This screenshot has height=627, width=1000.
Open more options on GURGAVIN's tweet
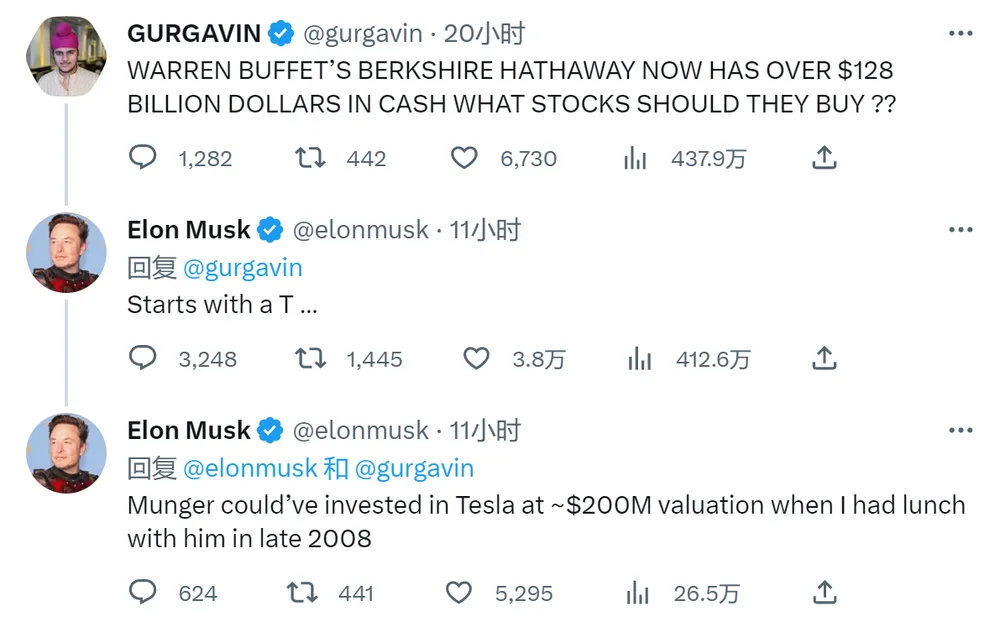(x=960, y=33)
